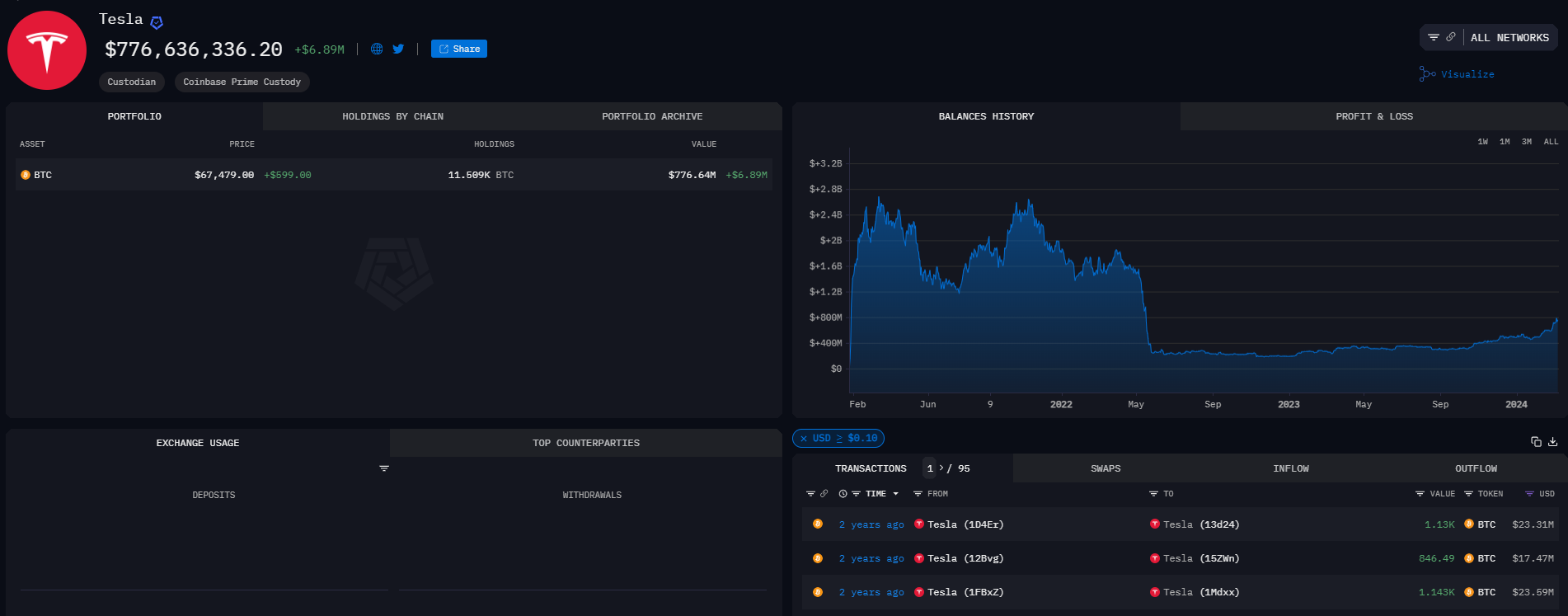Click the globe website icon
The height and width of the screenshot is (616, 1568).
coord(377,49)
